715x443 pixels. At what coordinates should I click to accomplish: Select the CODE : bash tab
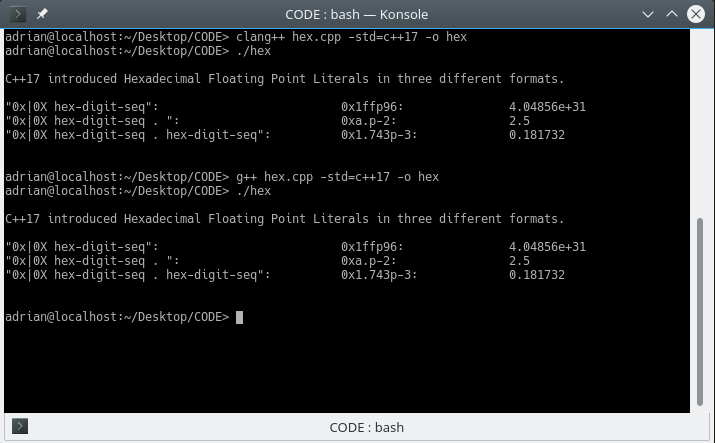[x=367, y=428]
